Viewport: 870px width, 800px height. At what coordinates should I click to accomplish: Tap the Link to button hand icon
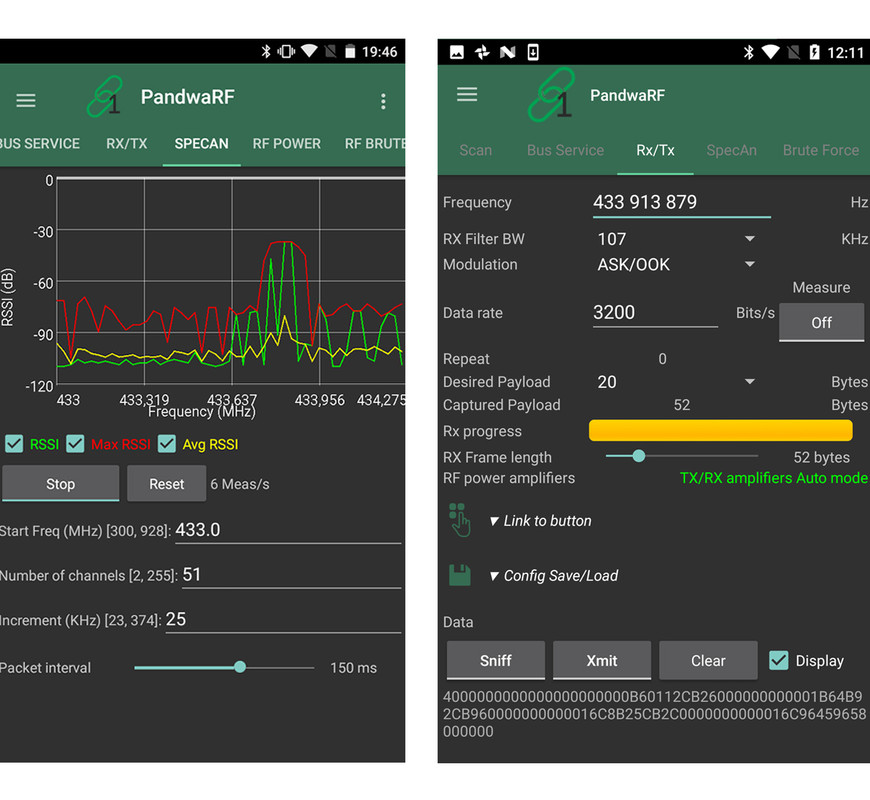coord(459,520)
